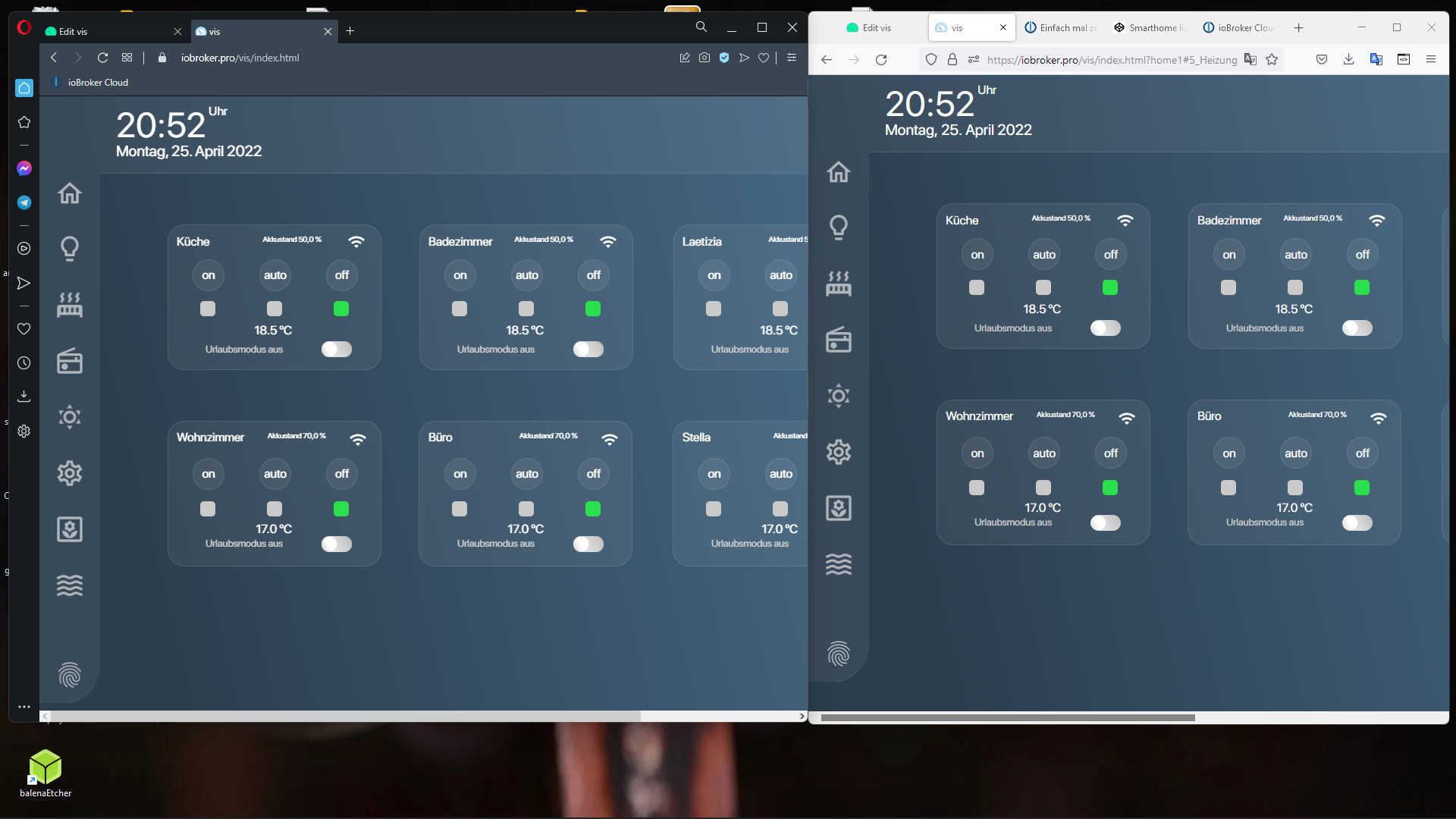The height and width of the screenshot is (819, 1456).
Task: Click the Firefox address bar URL
Action: coord(1112,60)
